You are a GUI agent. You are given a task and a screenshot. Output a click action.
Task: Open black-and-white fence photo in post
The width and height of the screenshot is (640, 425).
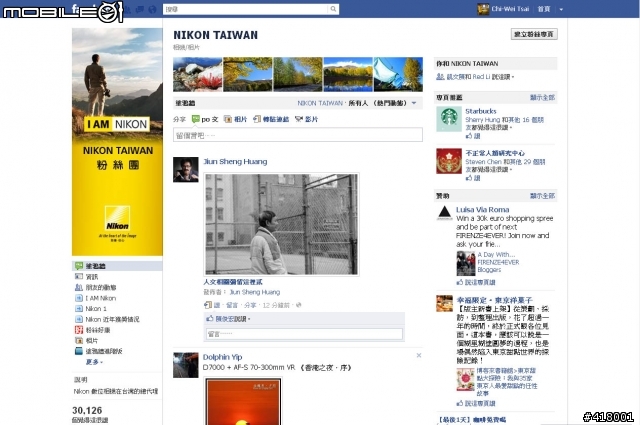pos(282,224)
